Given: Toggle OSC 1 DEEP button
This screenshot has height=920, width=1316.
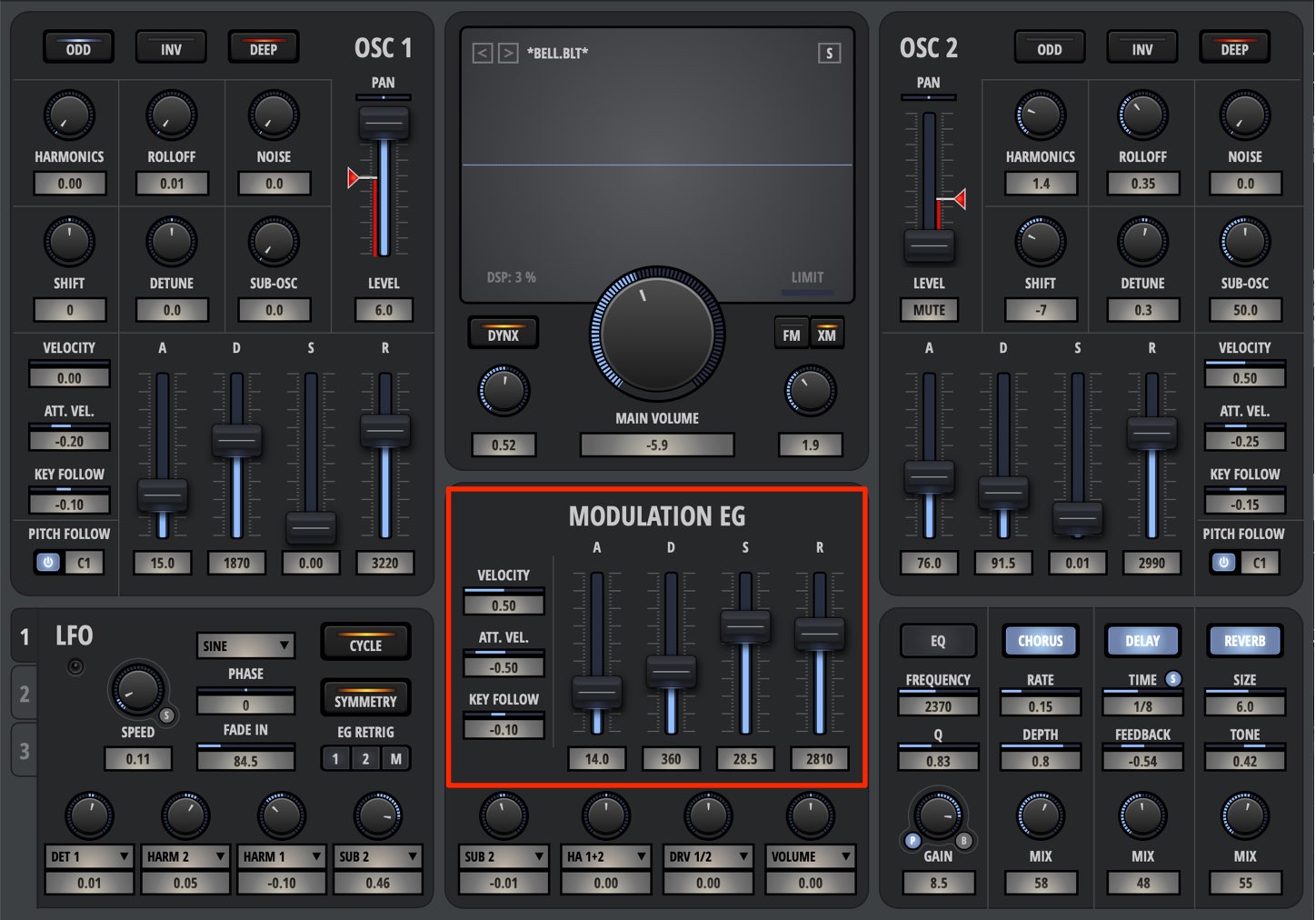Looking at the screenshot, I should pos(264,48).
